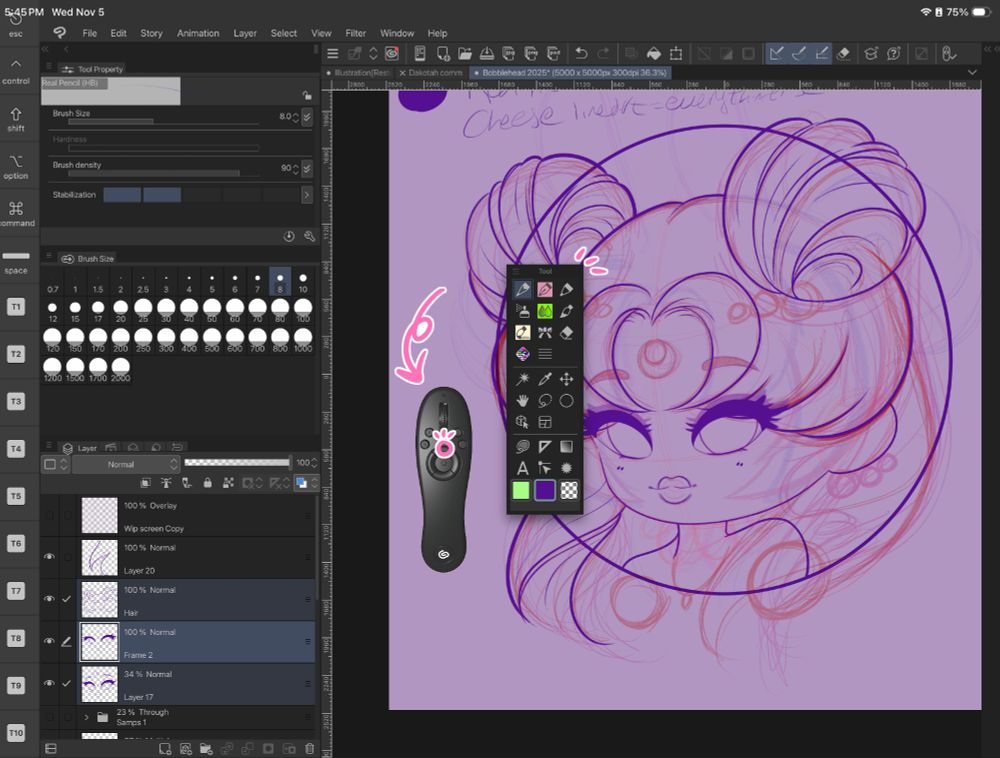The image size is (1000, 758).
Task: Click the Clear eraser icon in command bar
Action: 843,54
